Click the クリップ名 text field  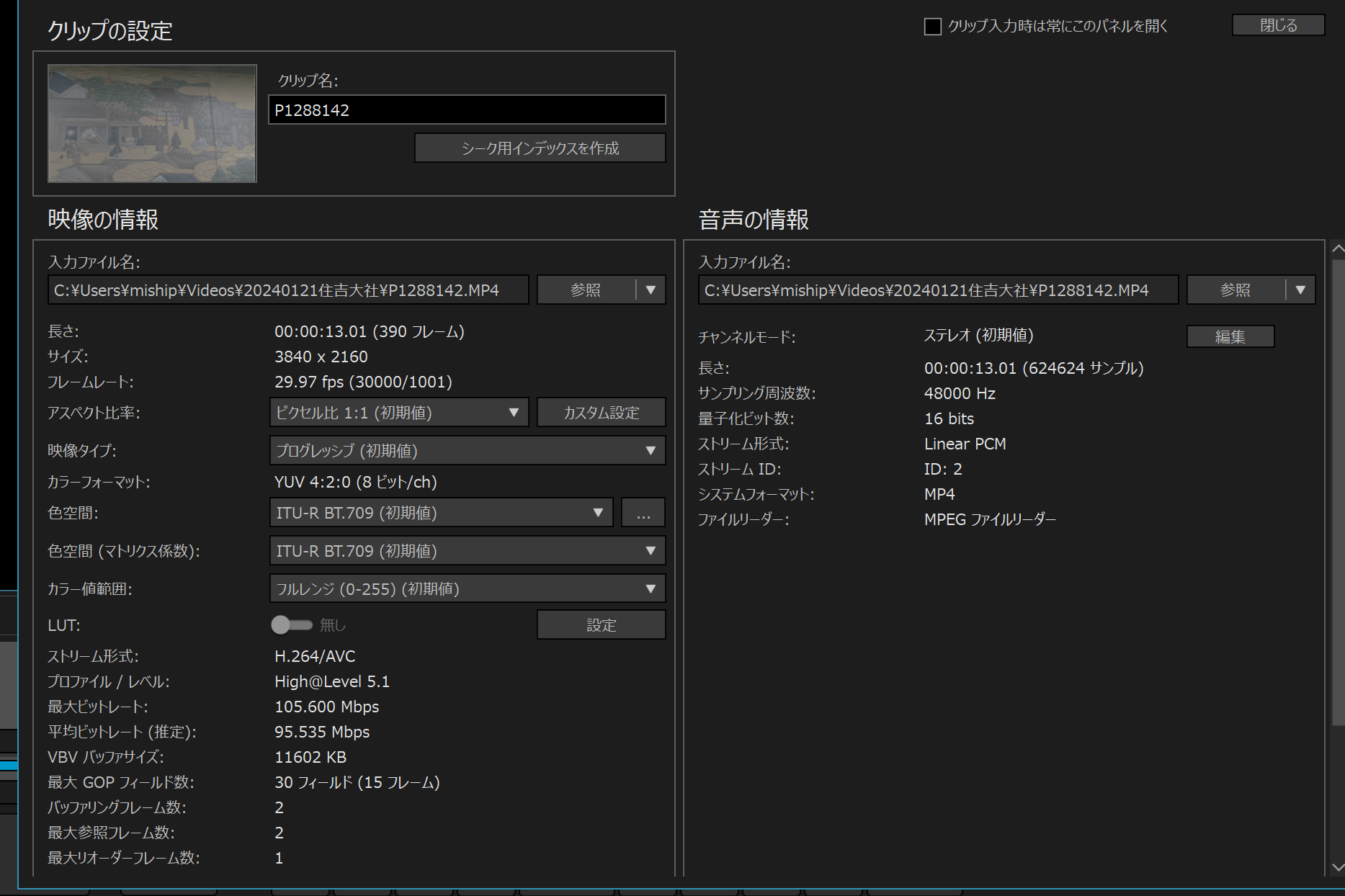(466, 110)
